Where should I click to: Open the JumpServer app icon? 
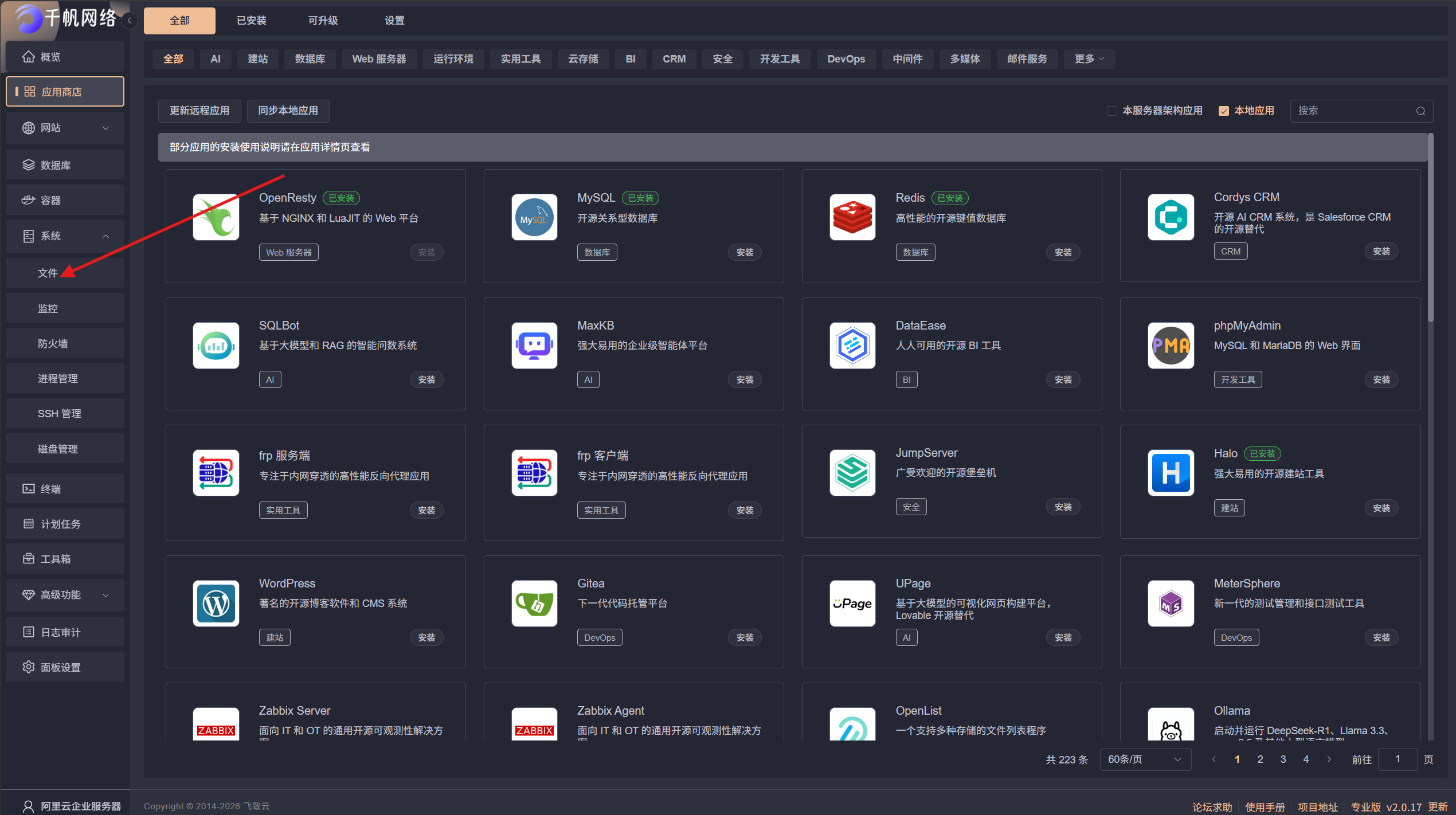point(852,473)
